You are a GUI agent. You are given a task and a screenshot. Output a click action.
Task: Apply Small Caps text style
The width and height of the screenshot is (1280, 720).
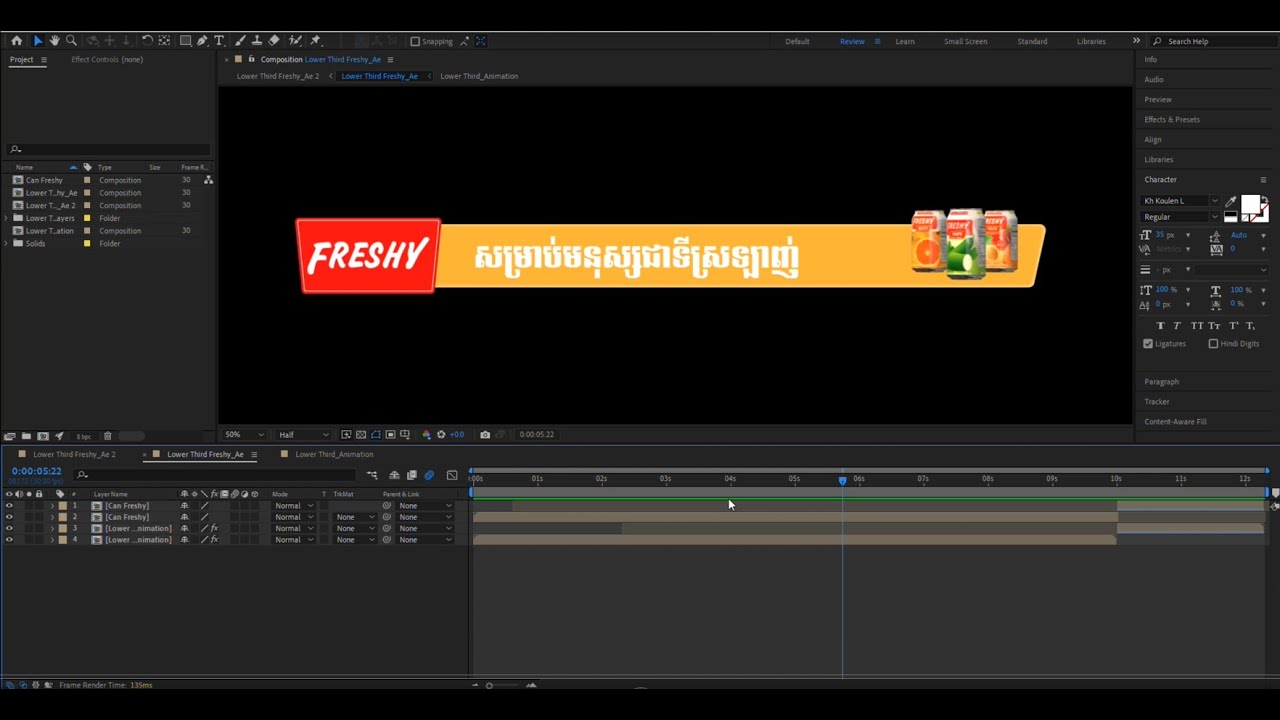coord(1214,326)
